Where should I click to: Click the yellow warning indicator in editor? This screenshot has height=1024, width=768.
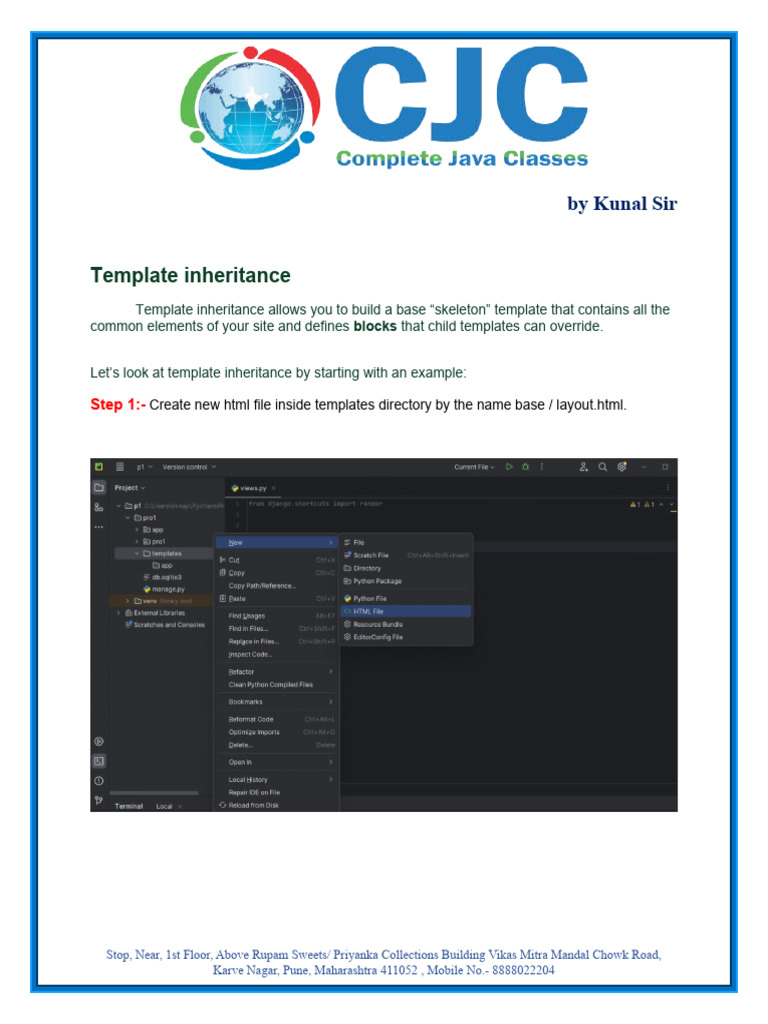point(635,504)
